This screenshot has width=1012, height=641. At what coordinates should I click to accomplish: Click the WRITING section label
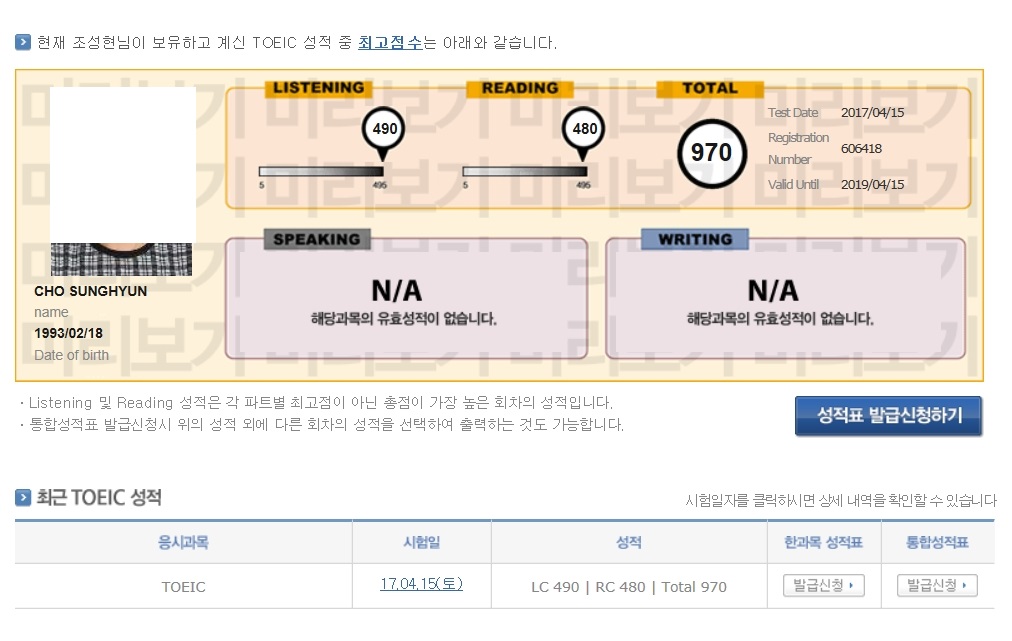point(695,239)
